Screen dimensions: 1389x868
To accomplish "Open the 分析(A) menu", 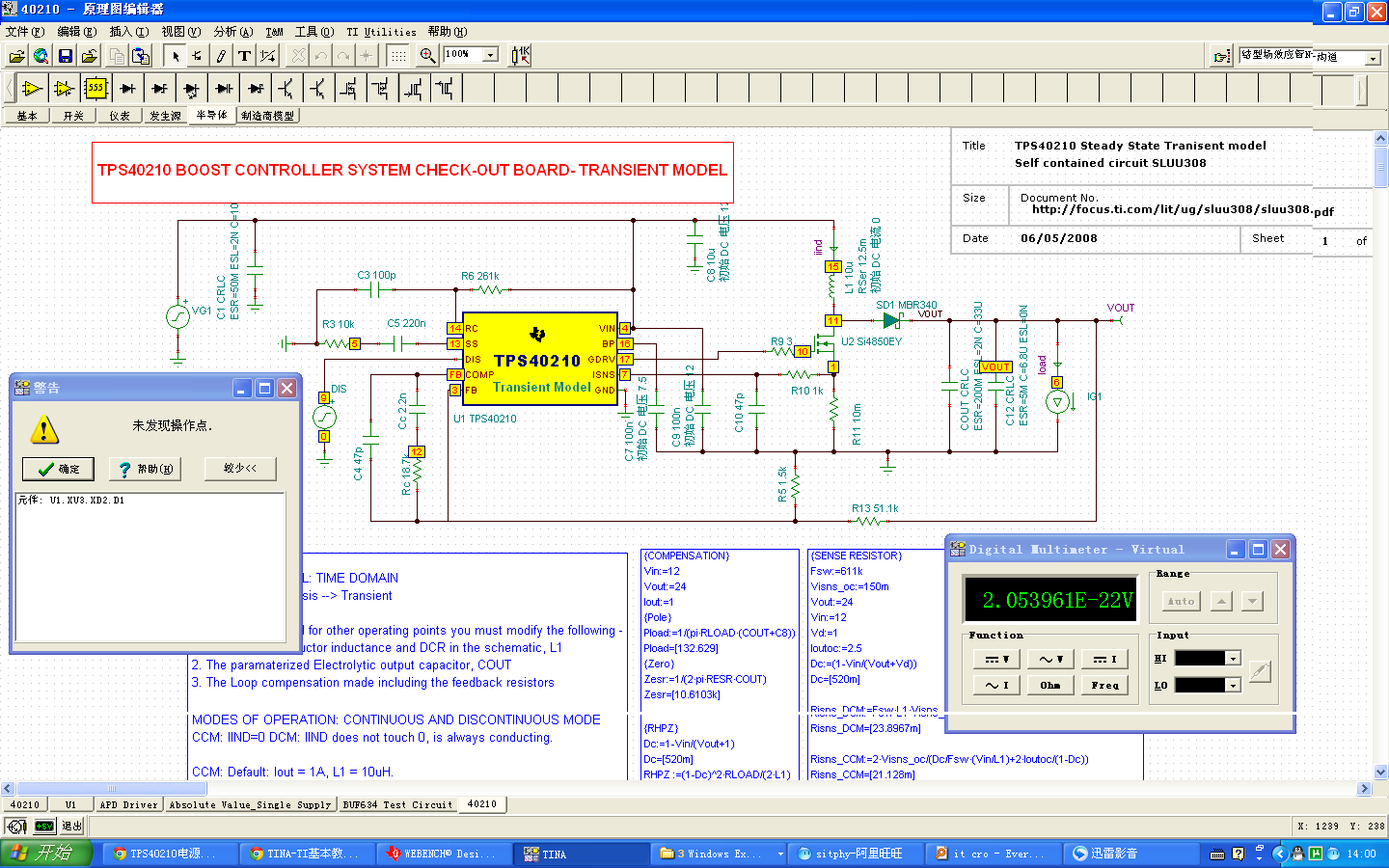I will pos(232,32).
